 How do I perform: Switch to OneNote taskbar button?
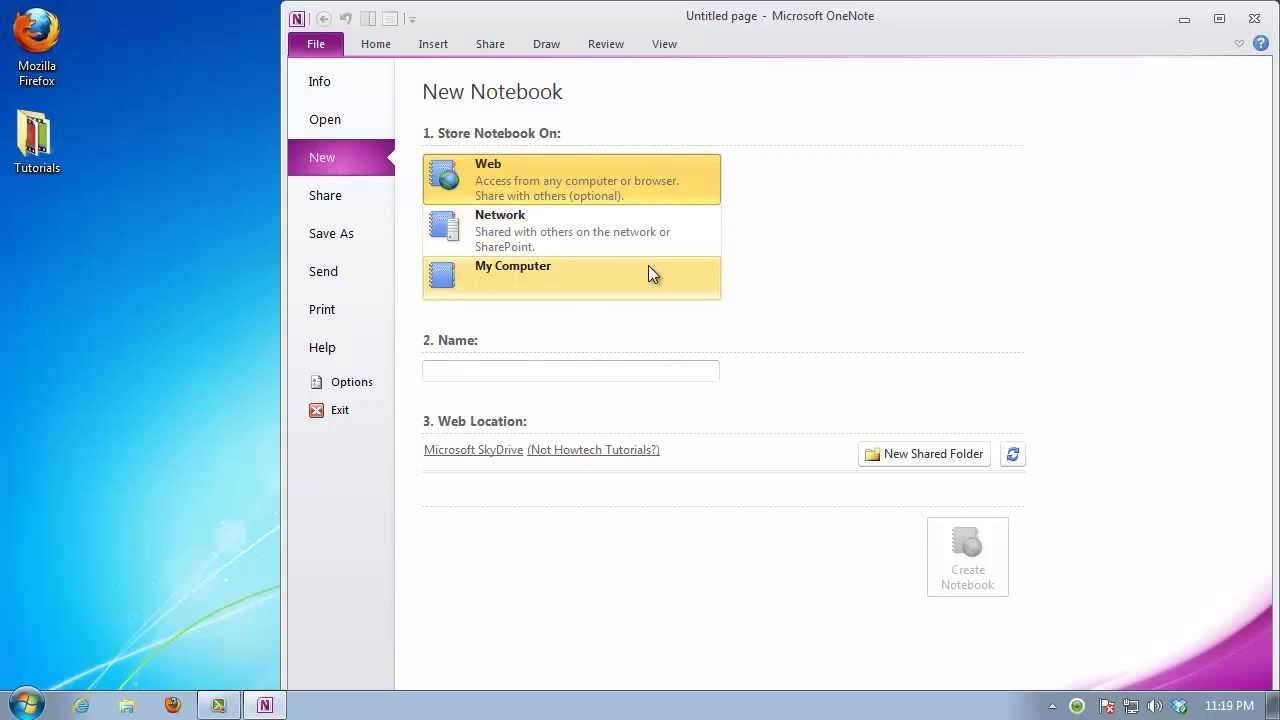(265, 705)
